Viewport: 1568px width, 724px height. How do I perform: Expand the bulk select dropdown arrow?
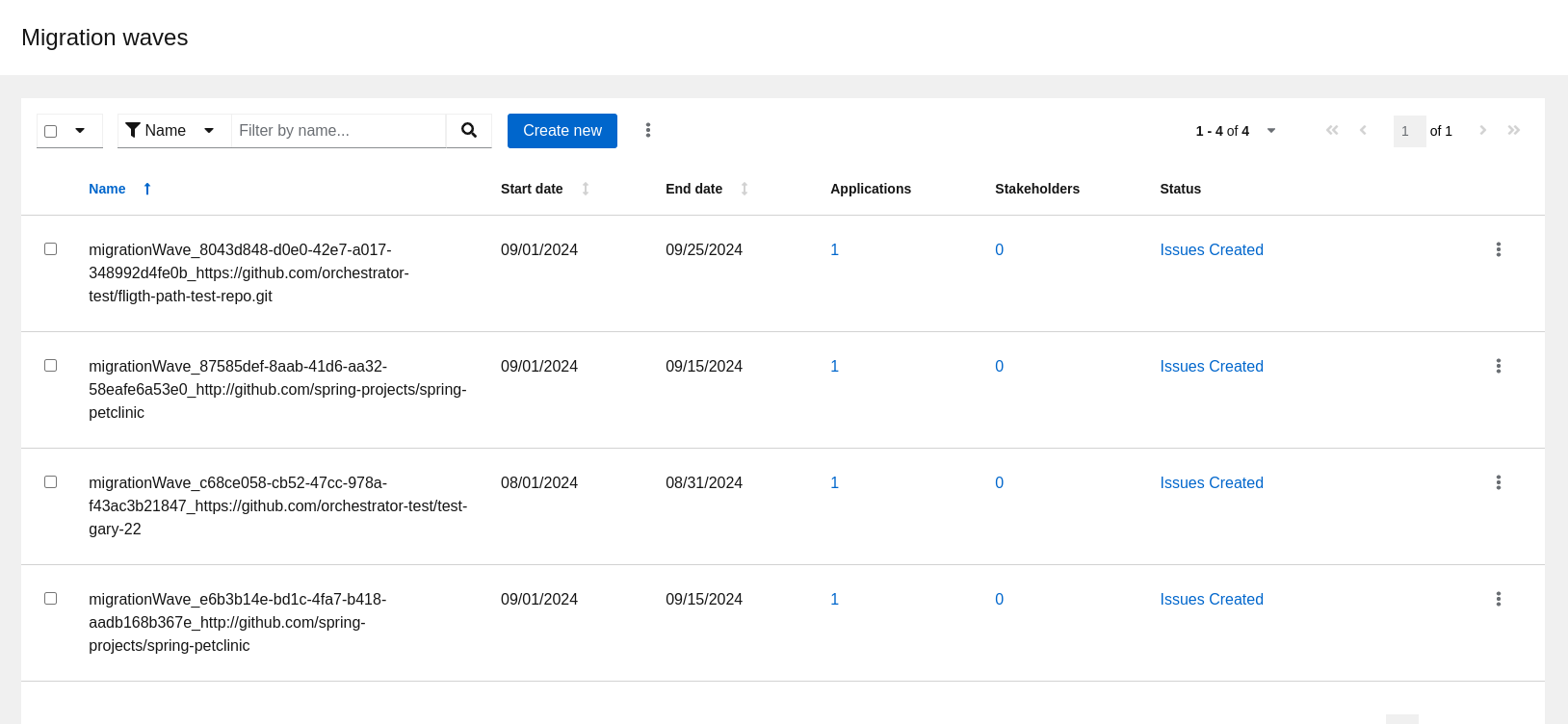pos(80,131)
